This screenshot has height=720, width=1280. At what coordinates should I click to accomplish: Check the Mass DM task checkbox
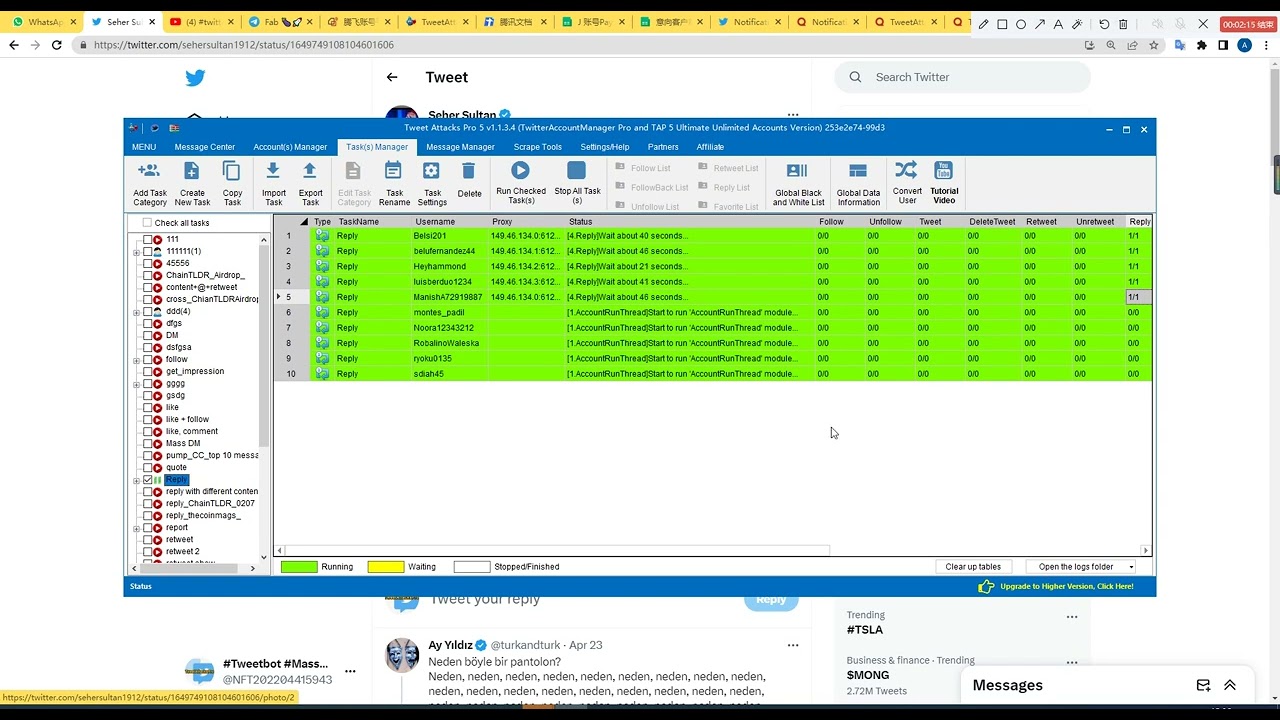(x=148, y=443)
